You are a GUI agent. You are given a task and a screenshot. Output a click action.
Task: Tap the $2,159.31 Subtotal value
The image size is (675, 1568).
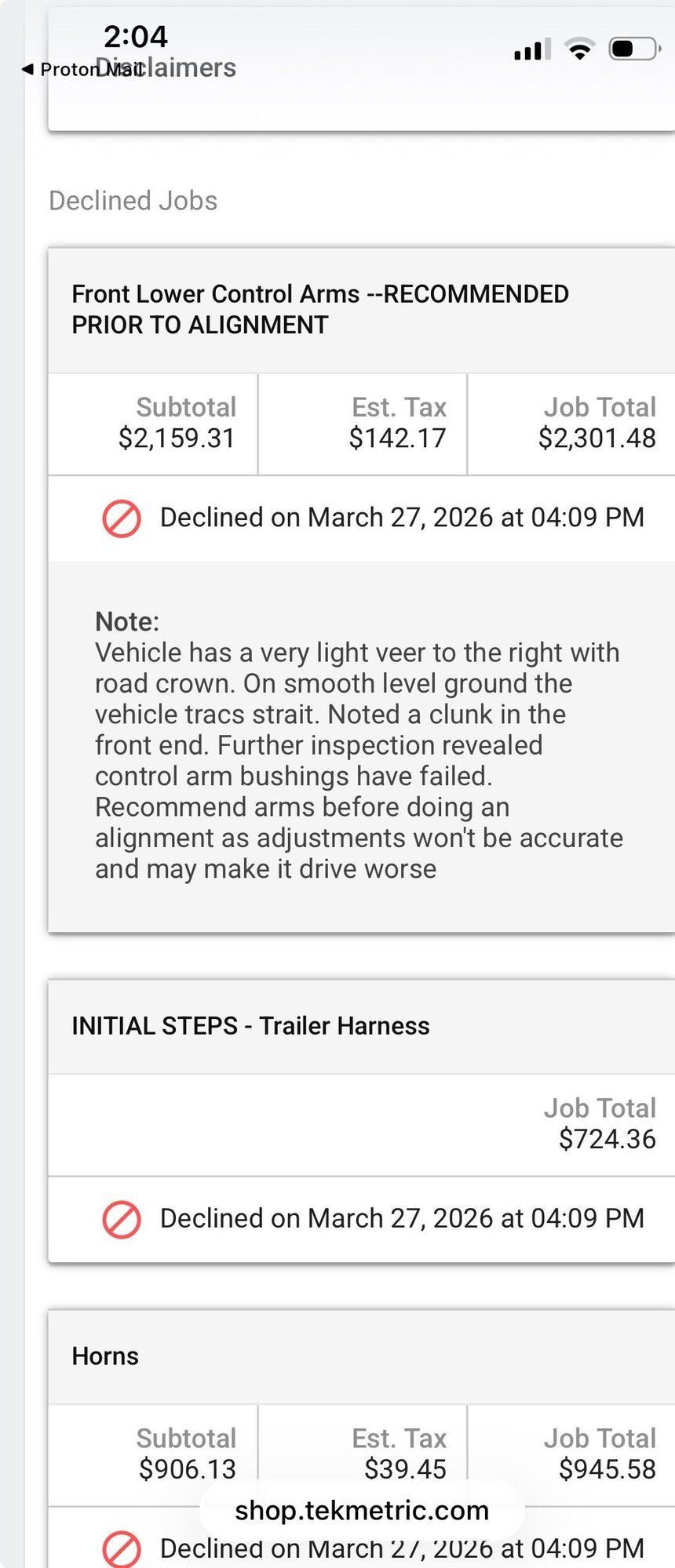coord(177,438)
